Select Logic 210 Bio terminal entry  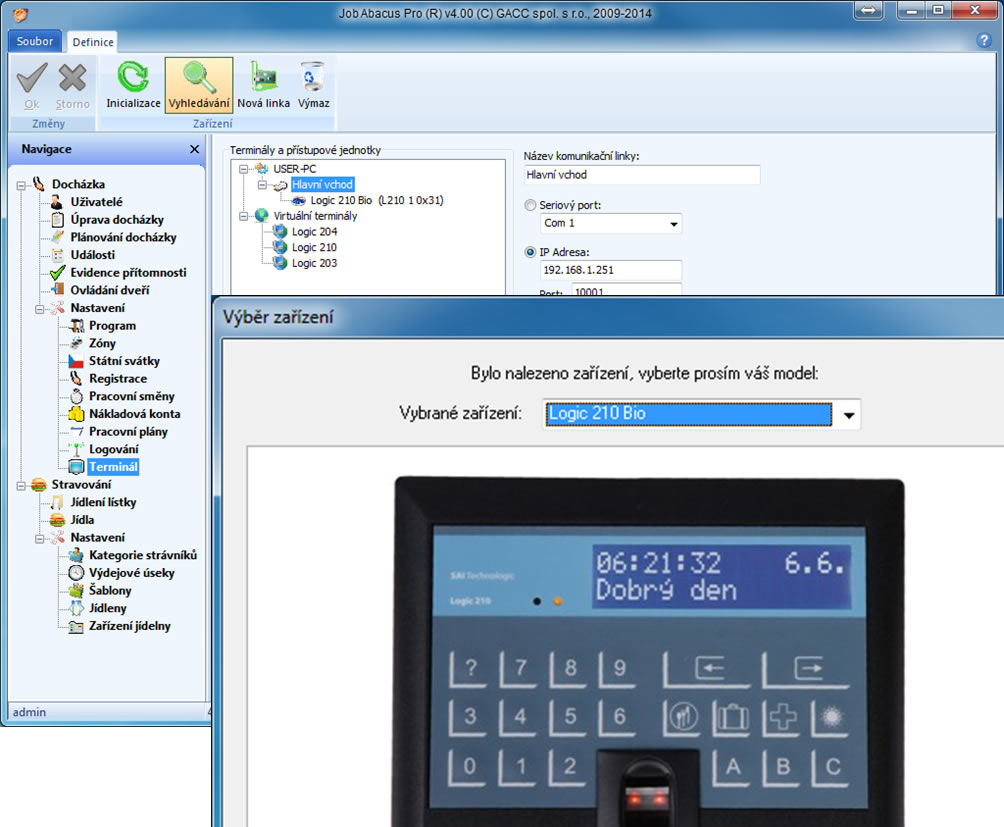click(376, 200)
